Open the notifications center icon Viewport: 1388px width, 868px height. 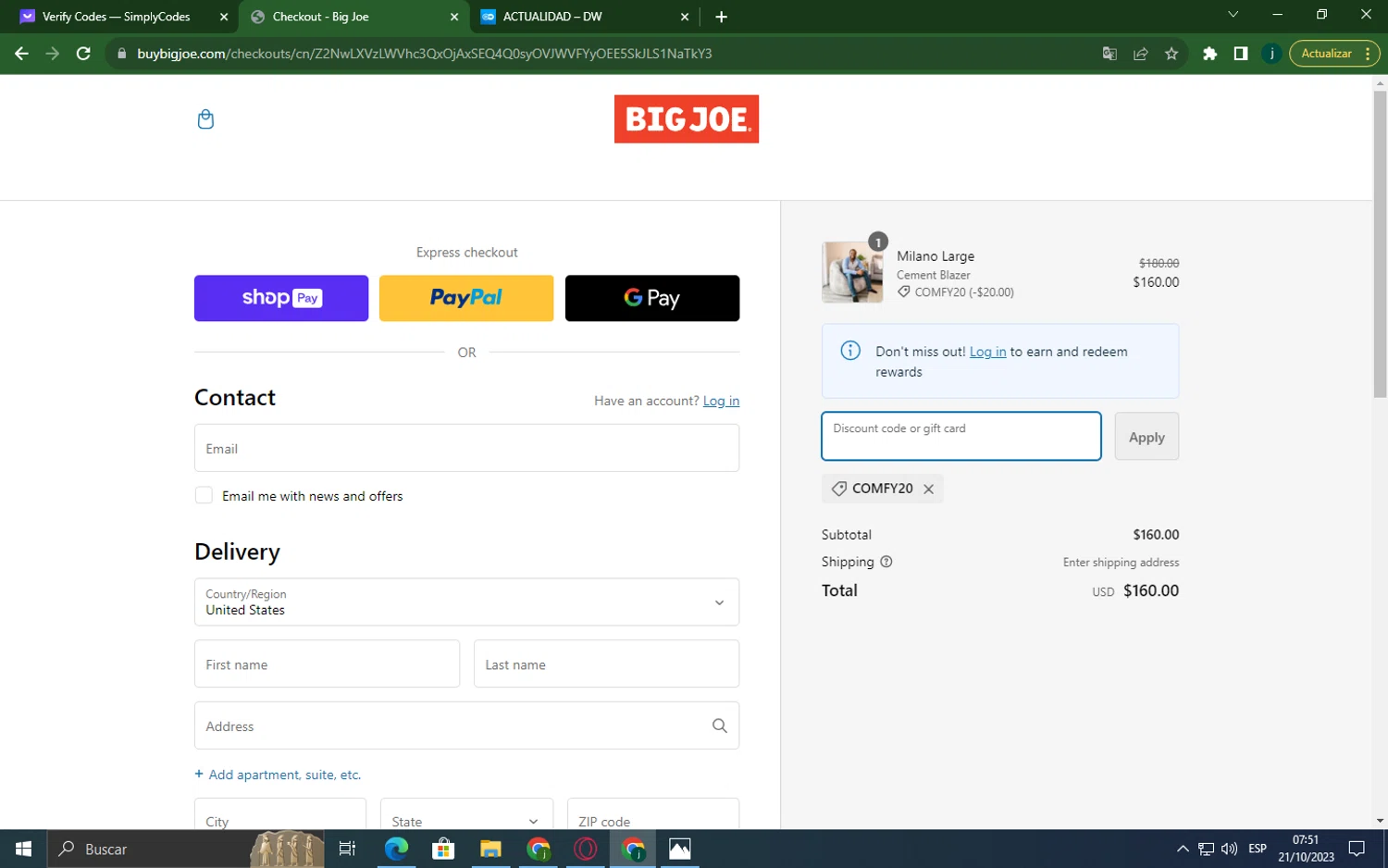[x=1357, y=849]
